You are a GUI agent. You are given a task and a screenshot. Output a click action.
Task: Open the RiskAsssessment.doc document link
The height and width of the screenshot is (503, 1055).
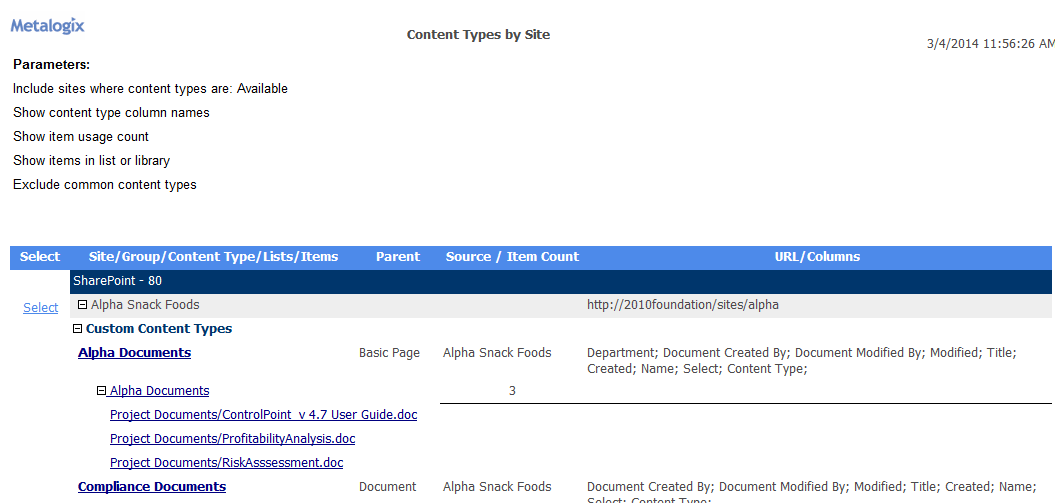(x=226, y=463)
